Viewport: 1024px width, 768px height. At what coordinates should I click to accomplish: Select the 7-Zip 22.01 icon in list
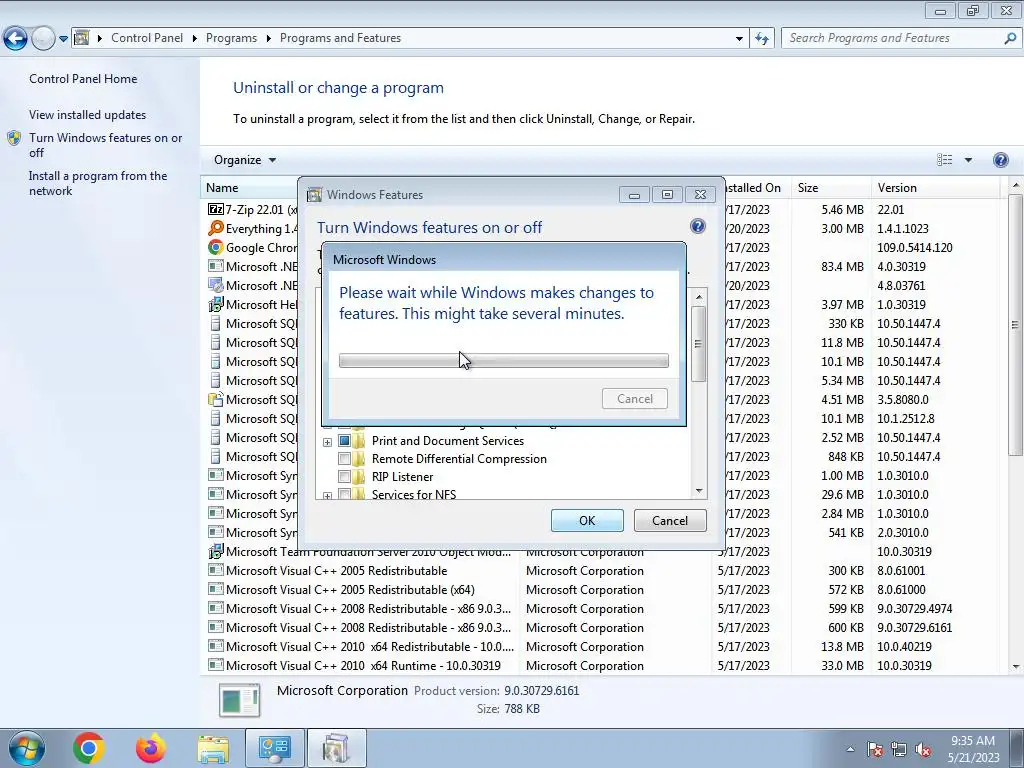click(x=216, y=209)
